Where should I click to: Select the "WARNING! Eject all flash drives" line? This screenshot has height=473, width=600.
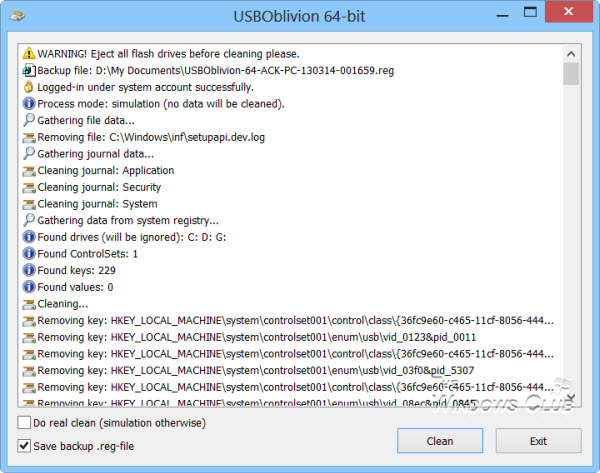point(168,54)
